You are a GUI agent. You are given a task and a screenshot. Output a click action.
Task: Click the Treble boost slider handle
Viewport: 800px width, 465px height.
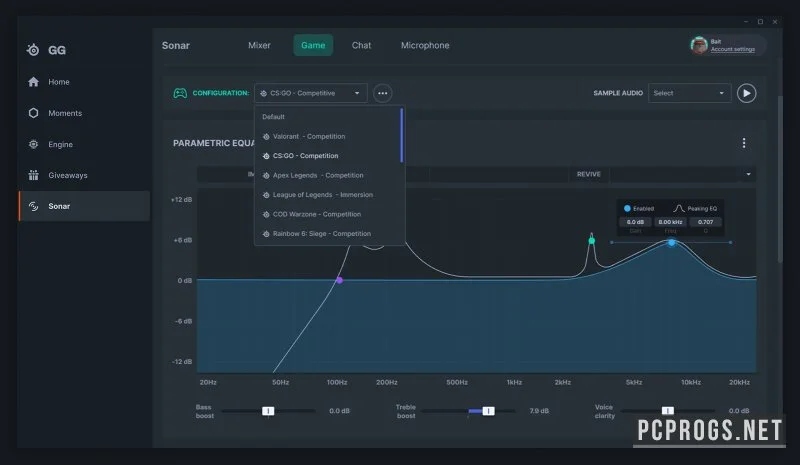click(x=488, y=411)
